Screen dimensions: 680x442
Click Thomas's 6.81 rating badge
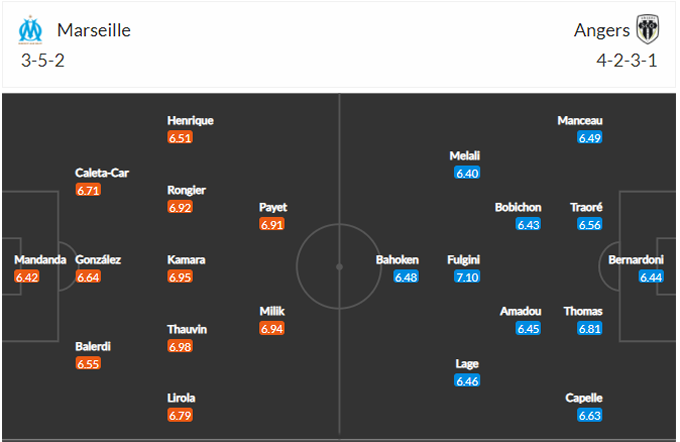point(590,328)
